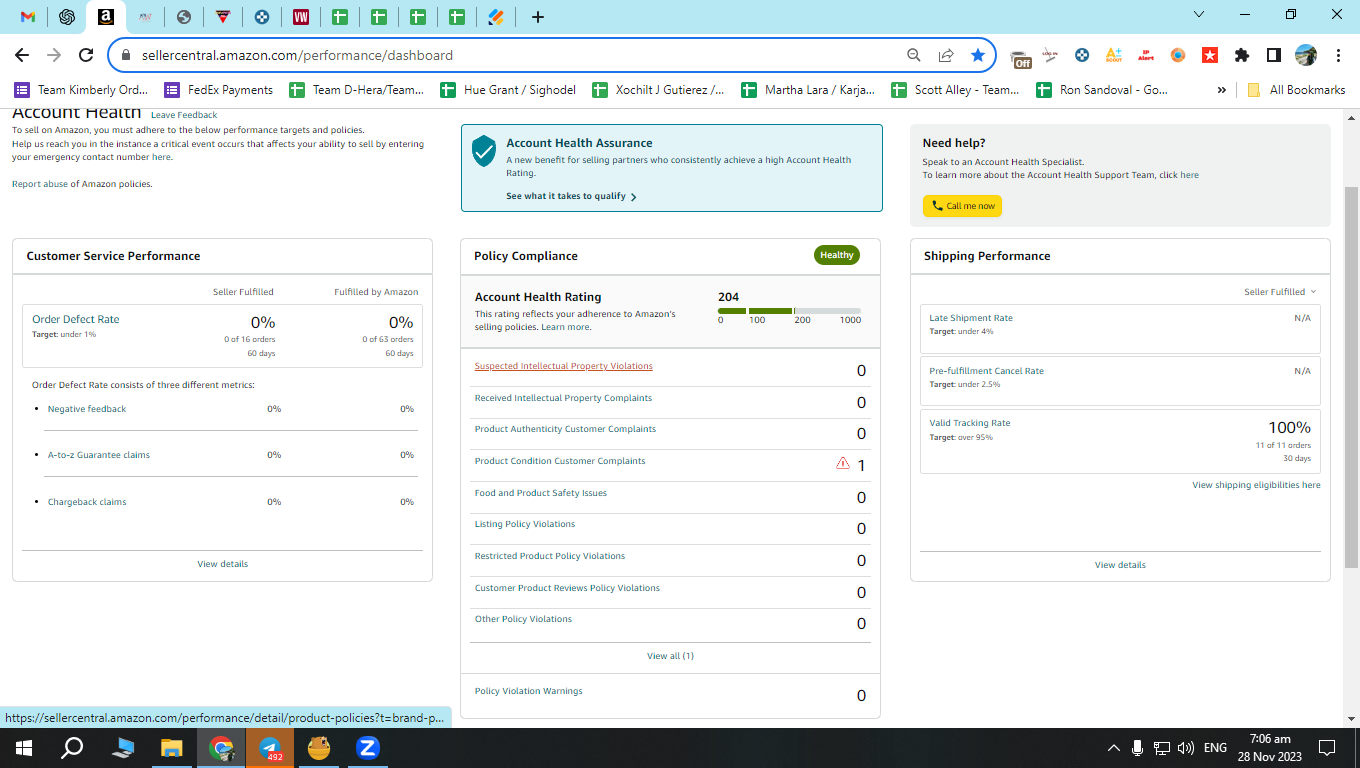Reload the Seller Central page

pyautogui.click(x=86, y=56)
